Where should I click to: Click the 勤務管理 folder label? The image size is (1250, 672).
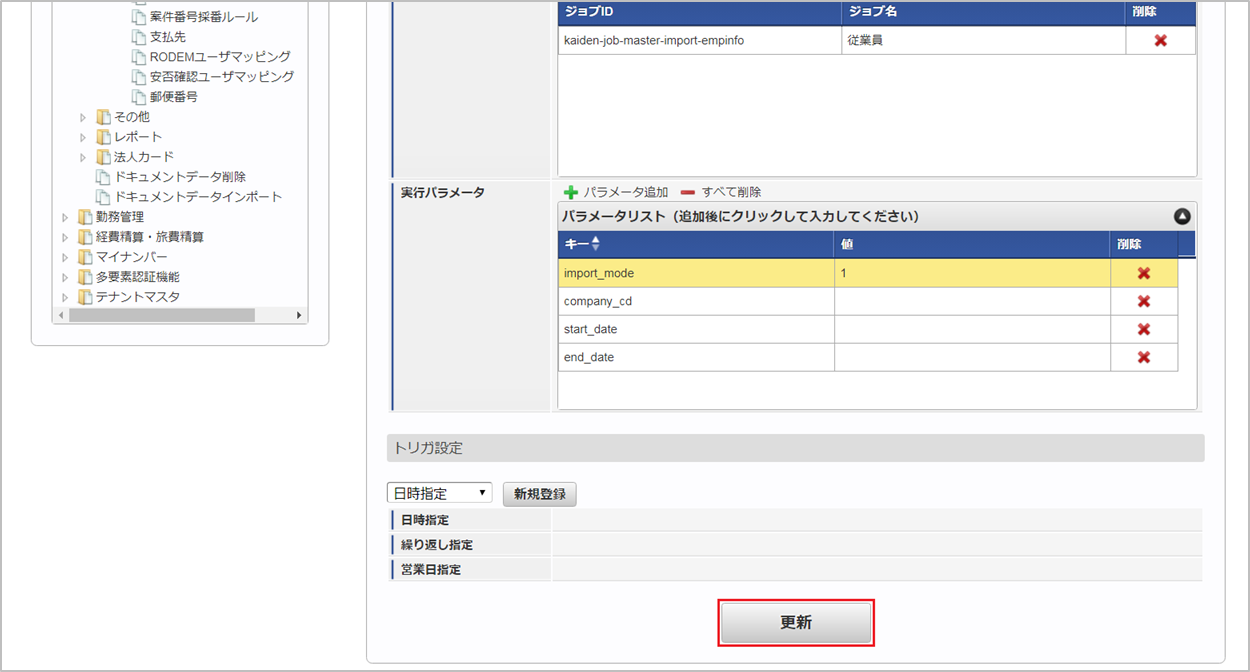pyautogui.click(x=120, y=217)
